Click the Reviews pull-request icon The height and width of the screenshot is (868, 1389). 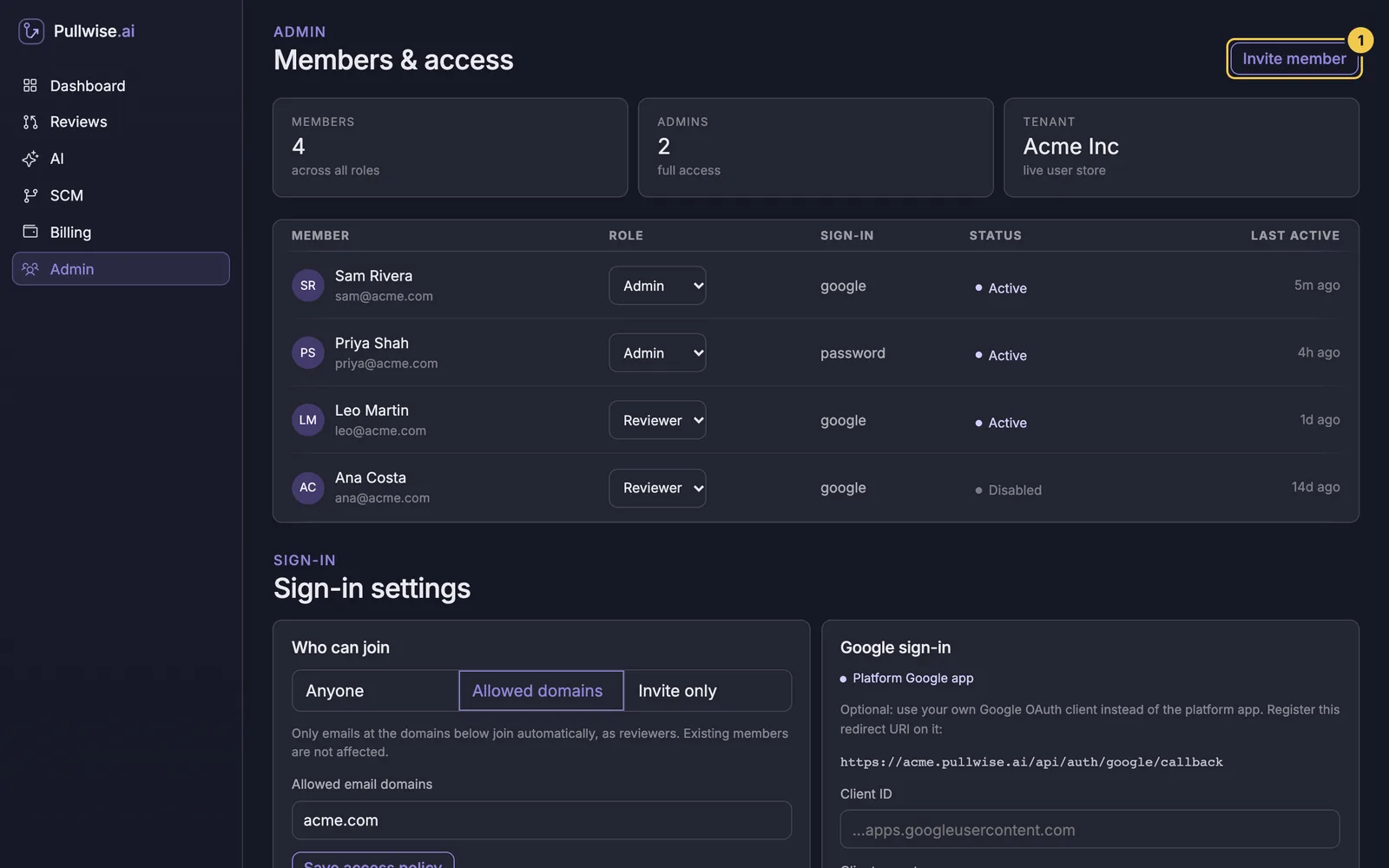[30, 122]
